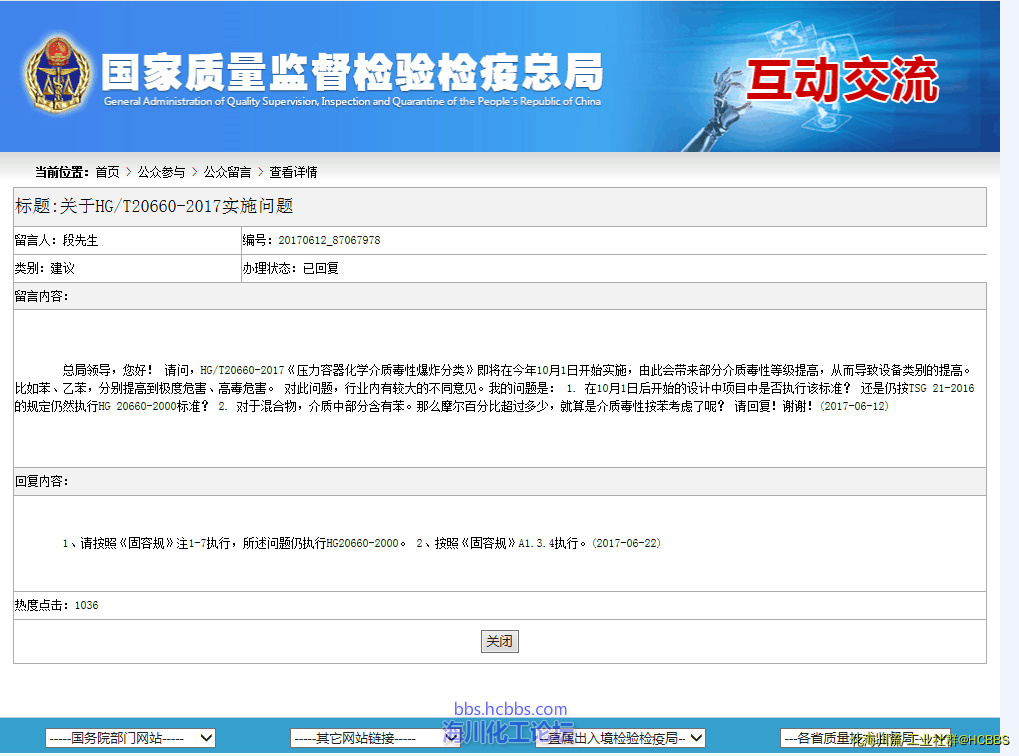
Task: Click the 热度点击 1036 counter
Action: pyautogui.click(x=57, y=605)
